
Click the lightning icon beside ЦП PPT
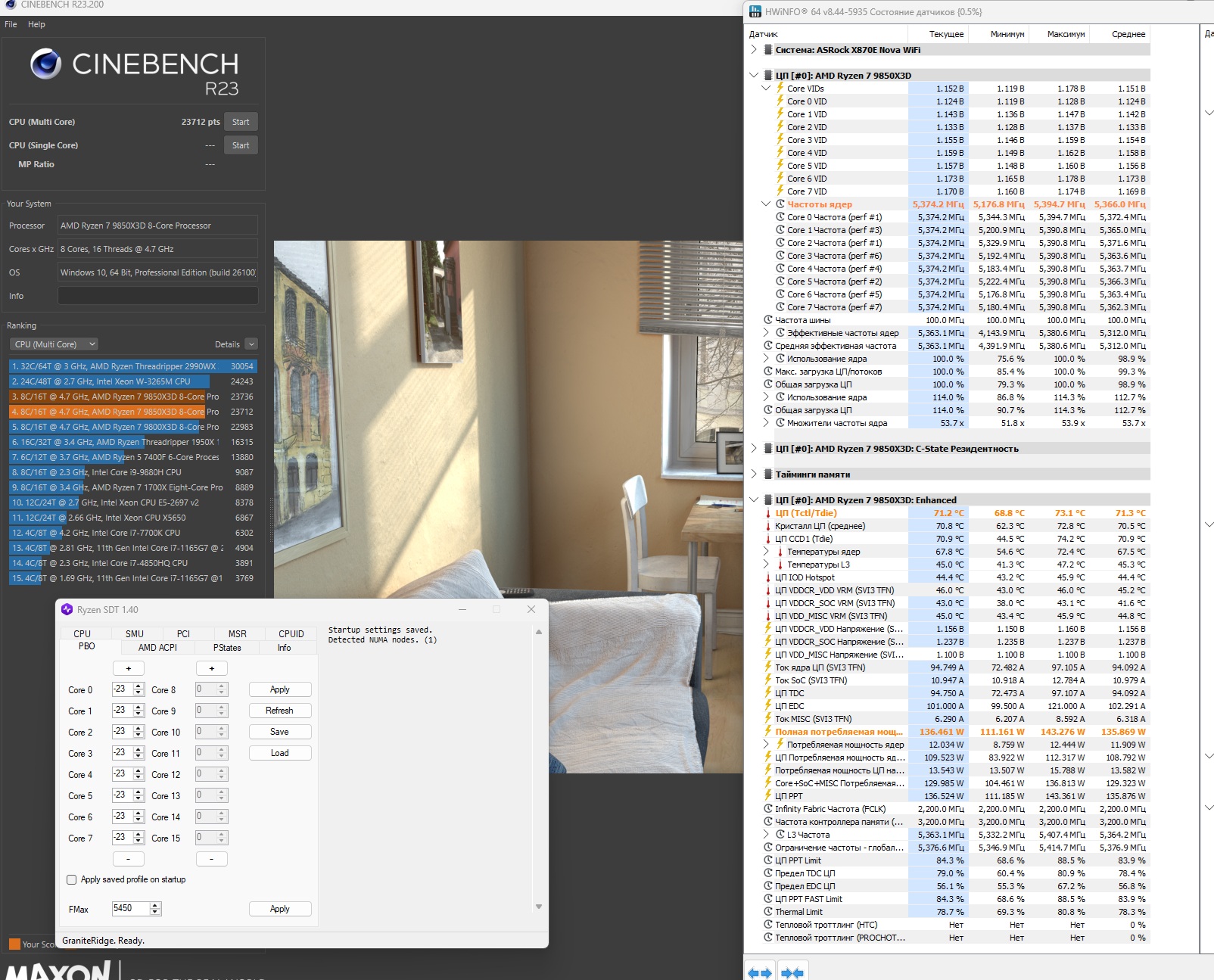(x=768, y=796)
